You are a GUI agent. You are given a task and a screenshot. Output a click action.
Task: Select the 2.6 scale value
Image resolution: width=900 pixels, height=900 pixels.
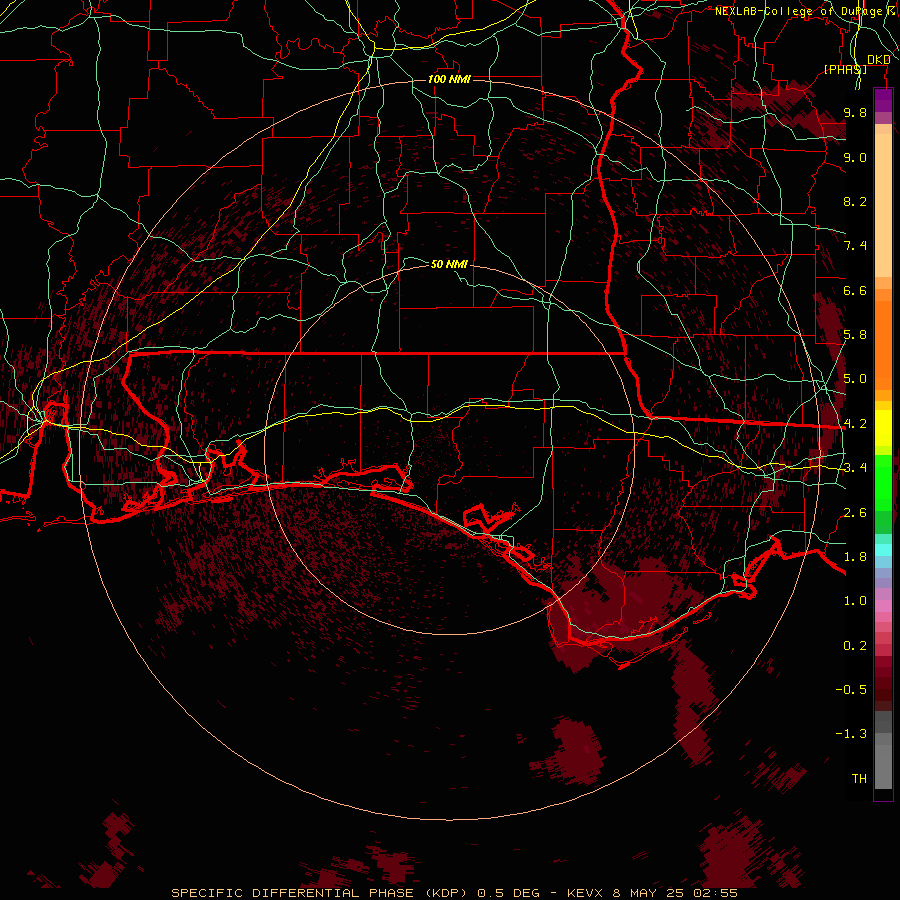855,513
